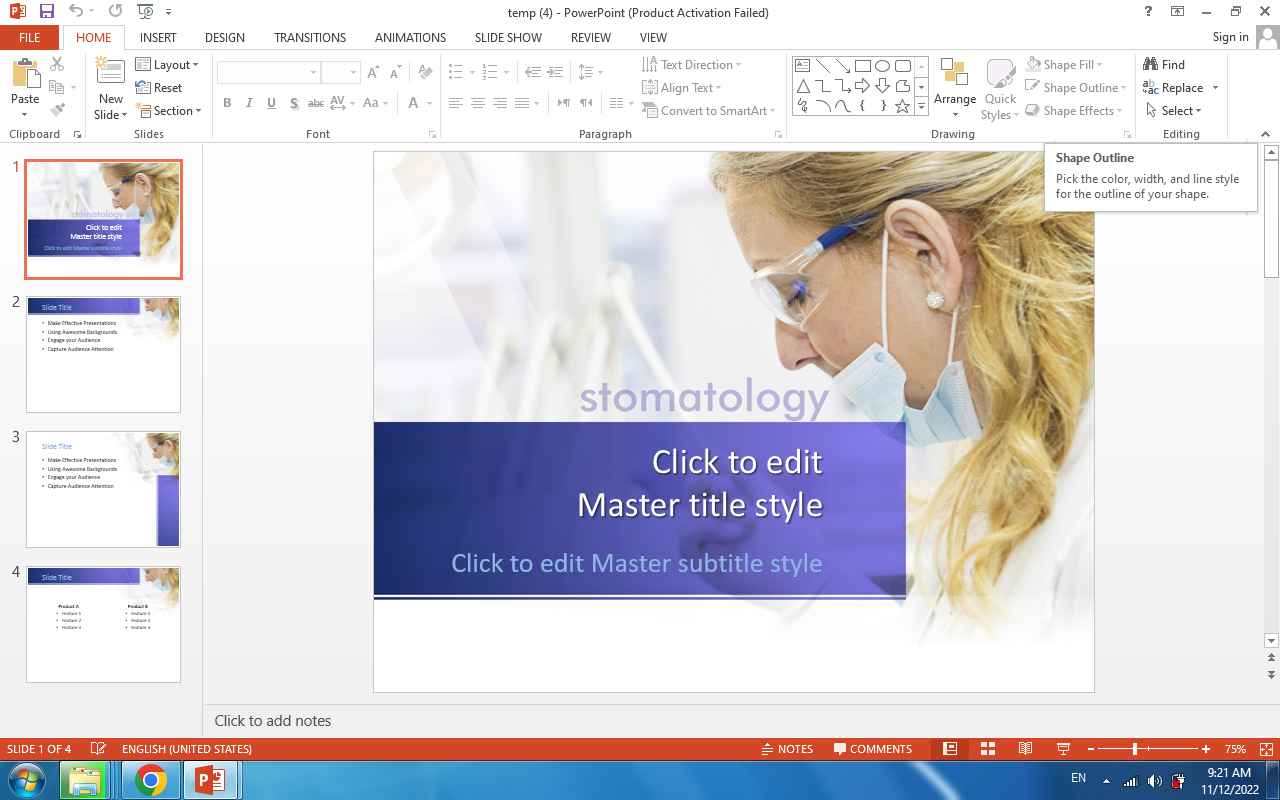
Task: Toggle the Comments pane in status bar
Action: (x=871, y=749)
